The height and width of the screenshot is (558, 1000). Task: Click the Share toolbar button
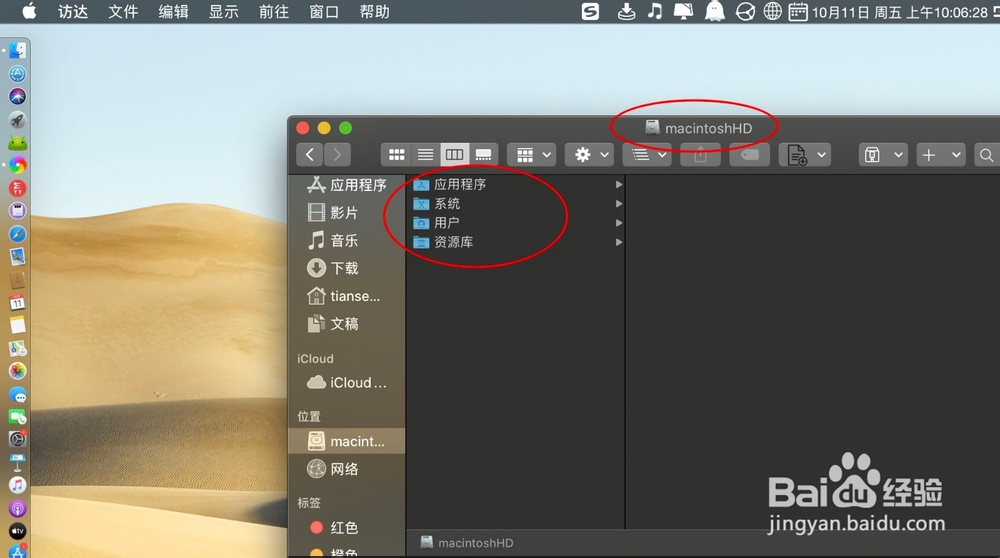700,154
